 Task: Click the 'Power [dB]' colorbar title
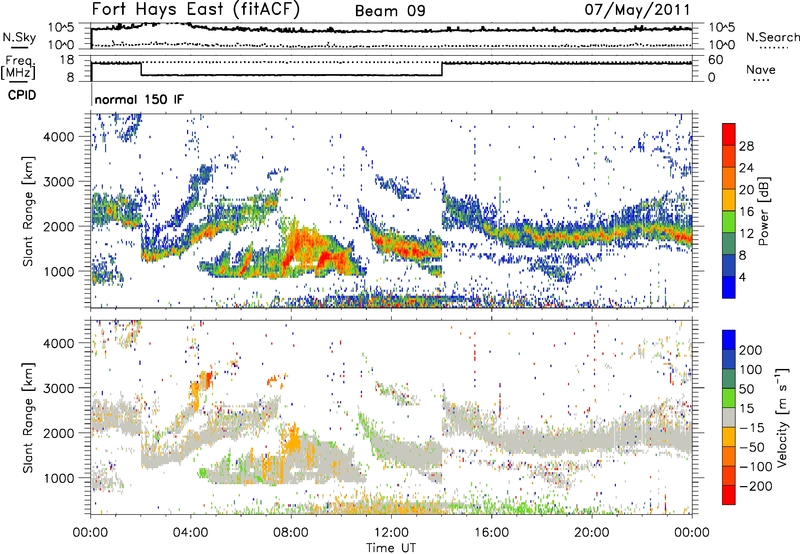point(764,211)
